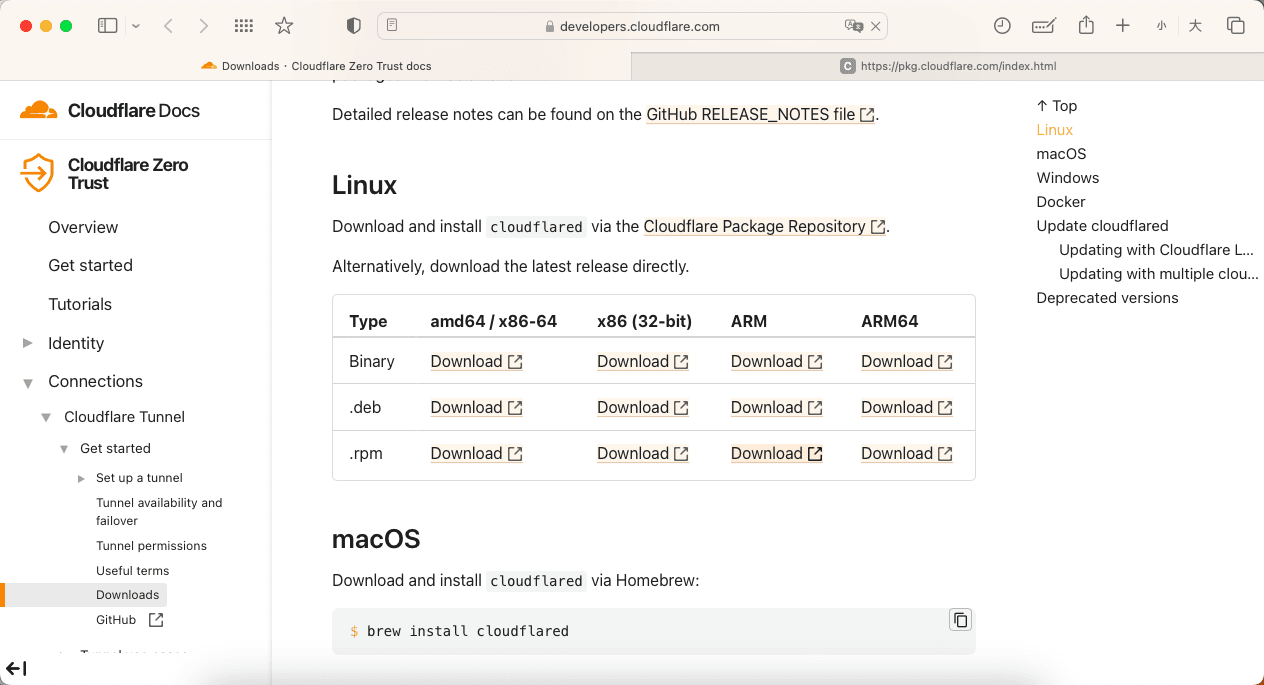Click the bookmarks star icon
Image resolution: width=1264 pixels, height=685 pixels.
click(284, 26)
